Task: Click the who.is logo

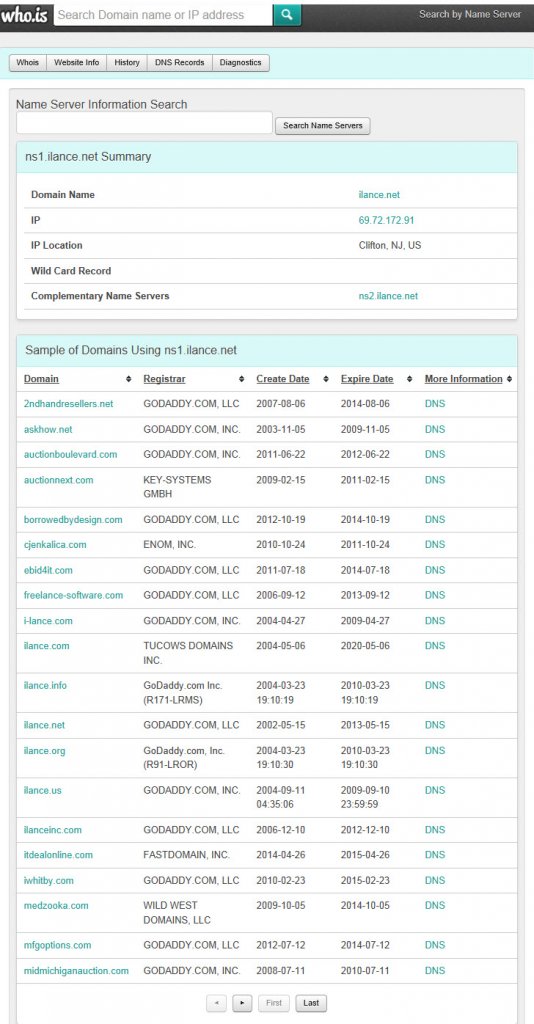Action: (x=25, y=14)
